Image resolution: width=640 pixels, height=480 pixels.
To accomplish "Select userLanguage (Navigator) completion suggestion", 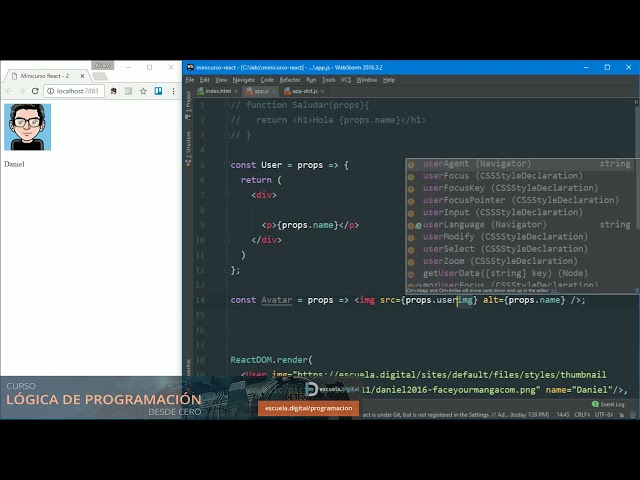I will coord(520,224).
